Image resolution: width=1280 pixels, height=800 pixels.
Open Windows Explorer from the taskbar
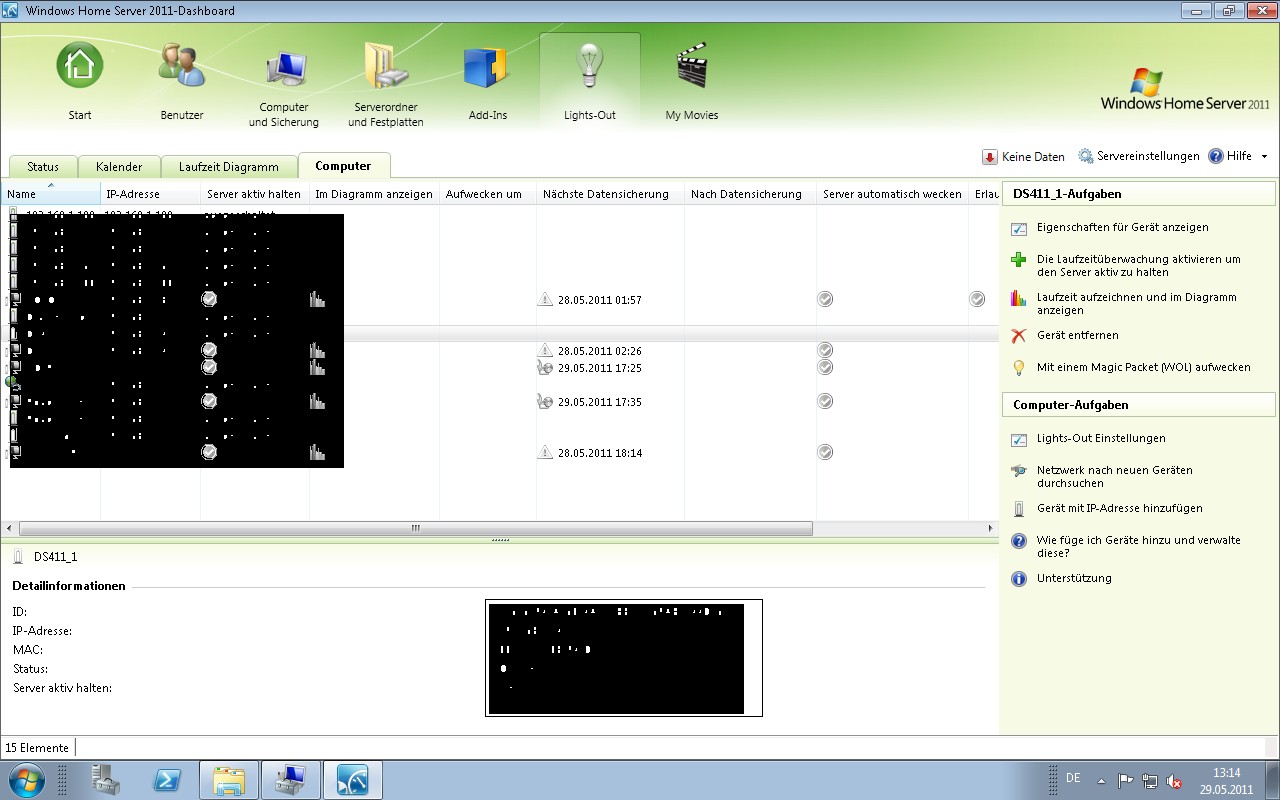point(229,779)
